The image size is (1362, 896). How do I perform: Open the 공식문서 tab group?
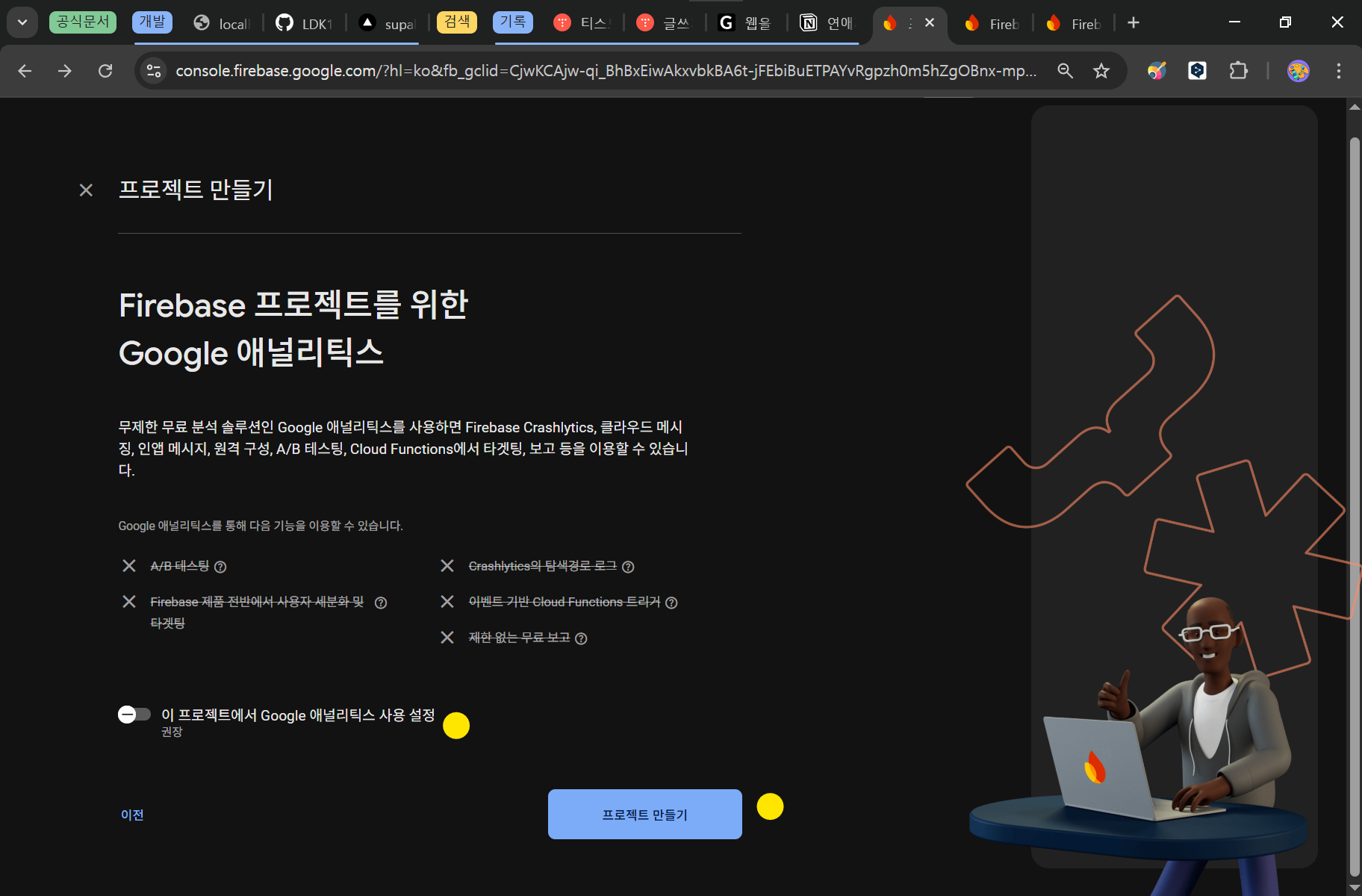tap(83, 22)
